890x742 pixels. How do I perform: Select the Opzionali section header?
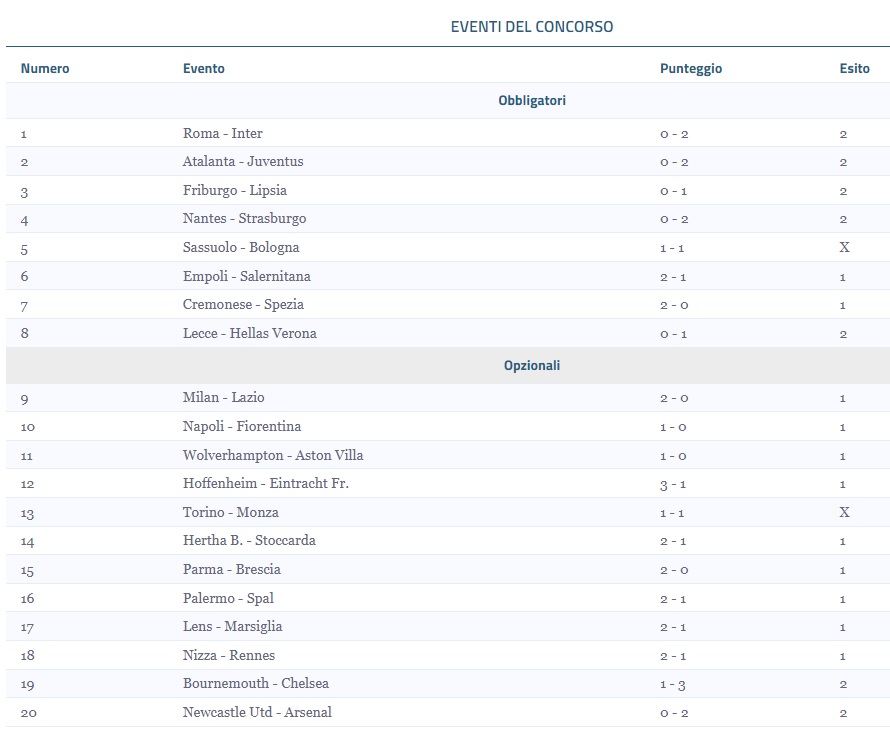[x=532, y=366]
